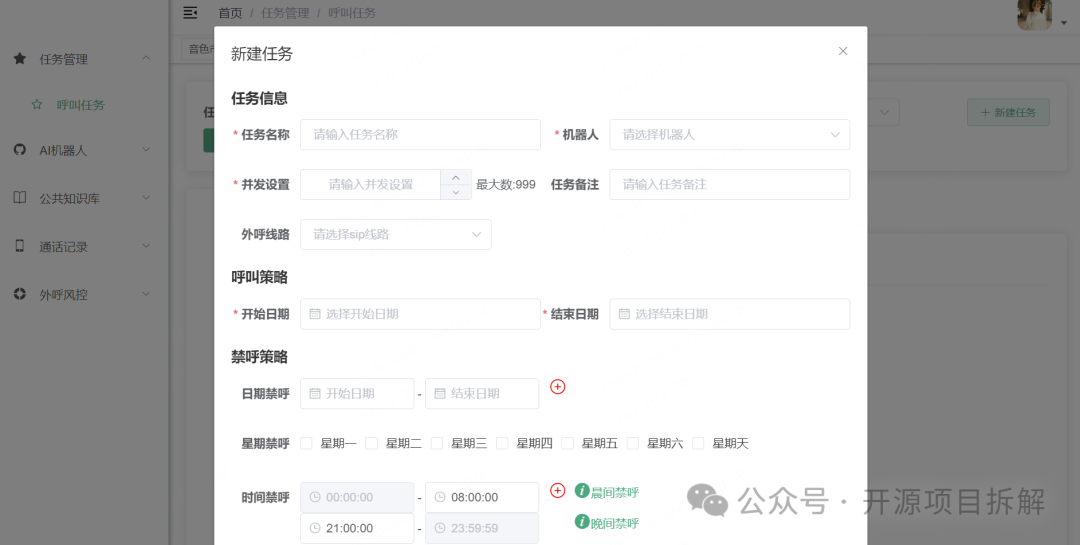Click 呼叫任务 in the breadcrumb
Screen dimensions: 1080x545
point(352,13)
